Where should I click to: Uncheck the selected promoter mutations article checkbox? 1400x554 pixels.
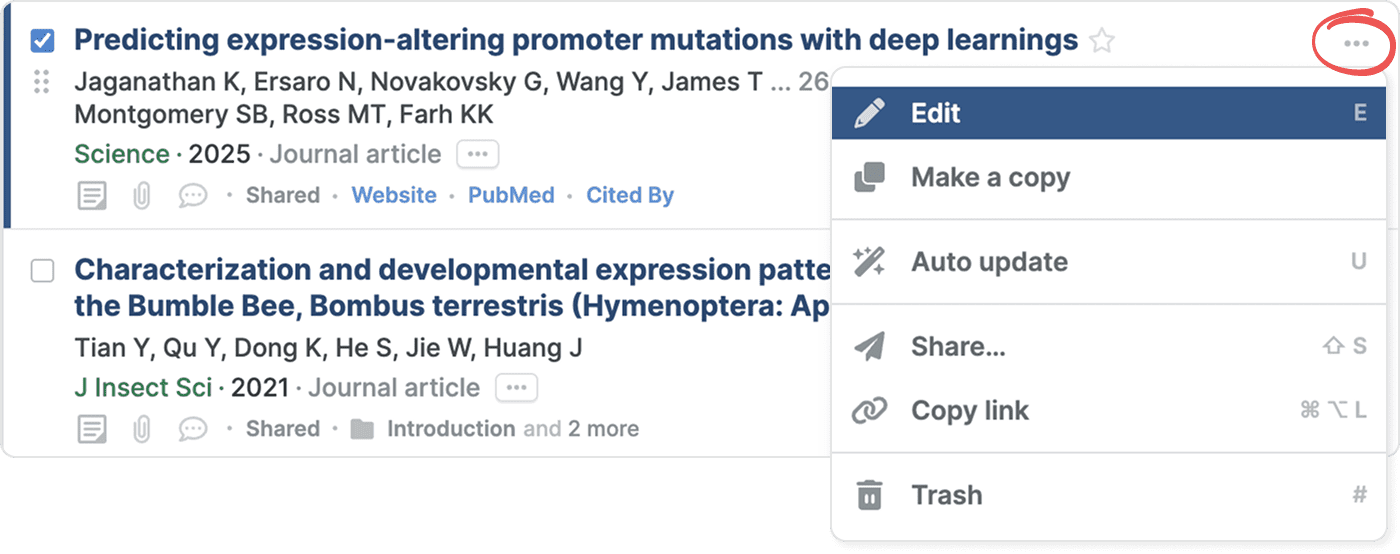click(42, 41)
